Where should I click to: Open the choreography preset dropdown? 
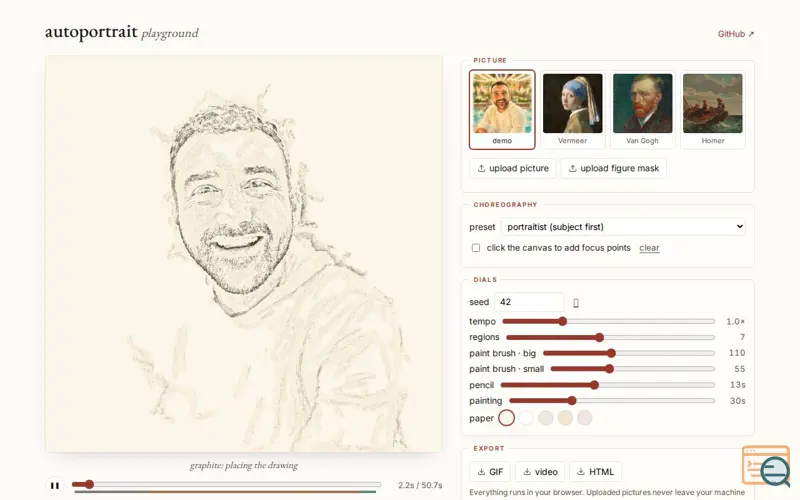(623, 227)
